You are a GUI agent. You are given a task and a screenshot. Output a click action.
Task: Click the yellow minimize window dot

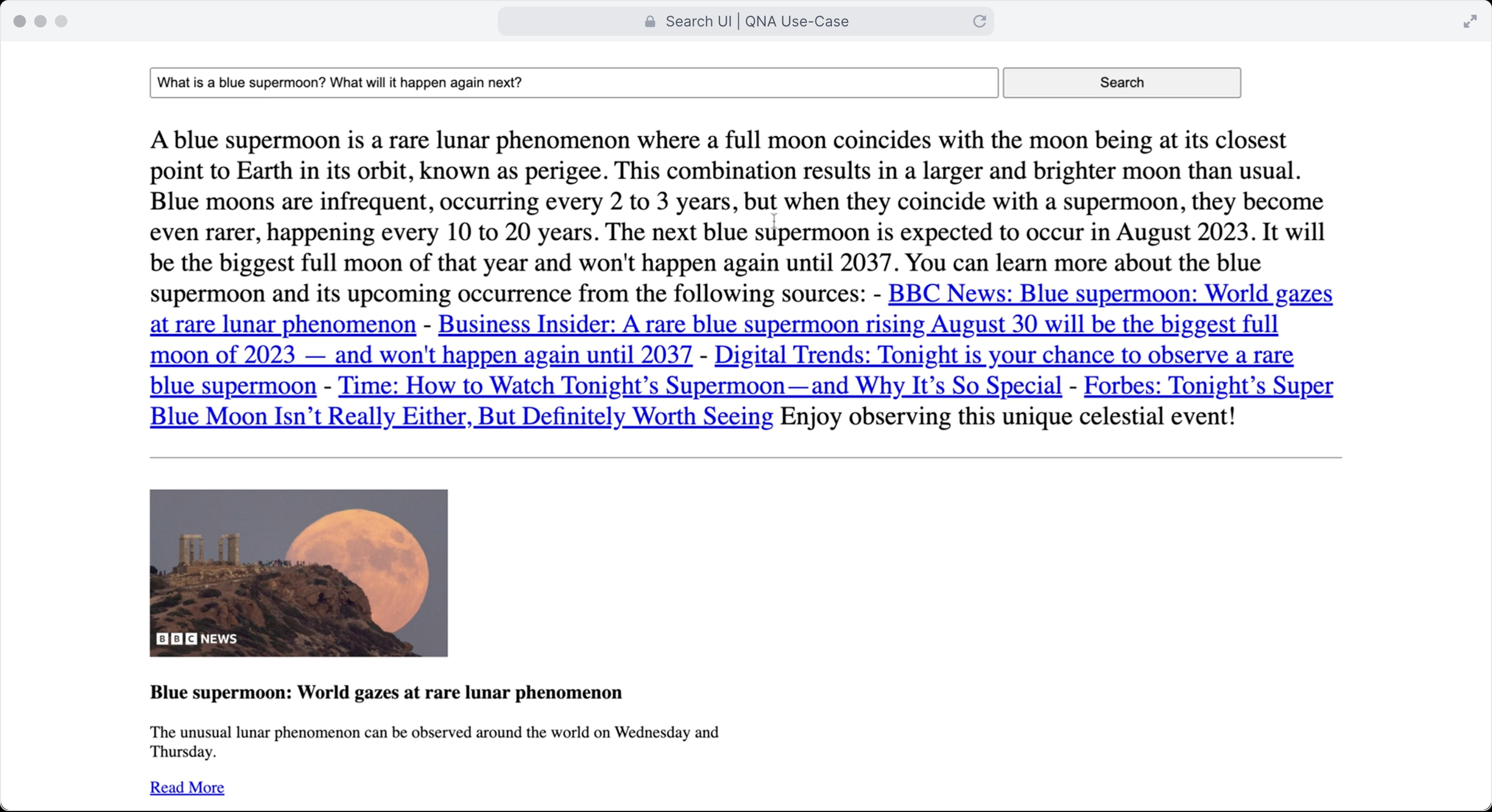pyautogui.click(x=40, y=21)
